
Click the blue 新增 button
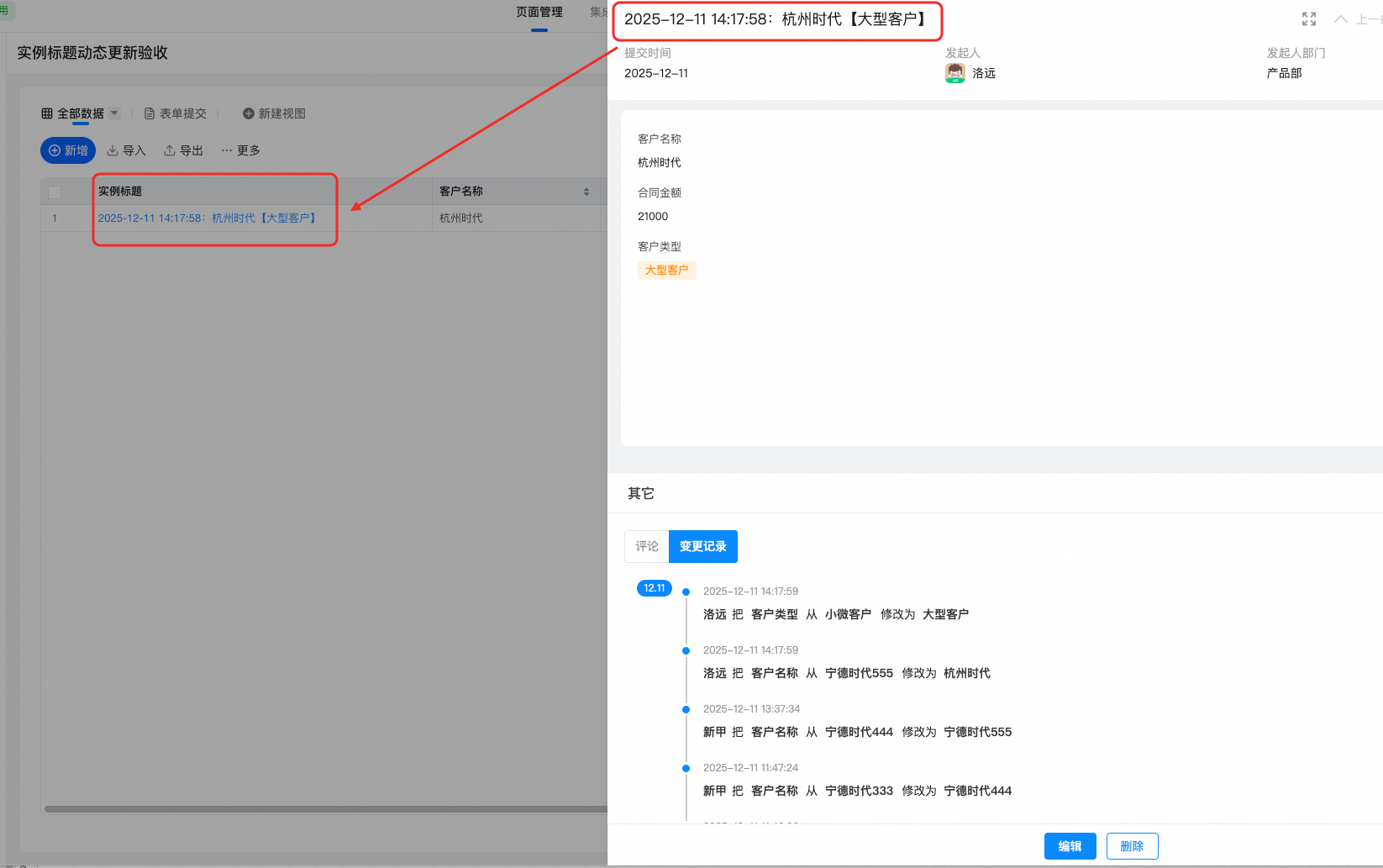[x=68, y=150]
